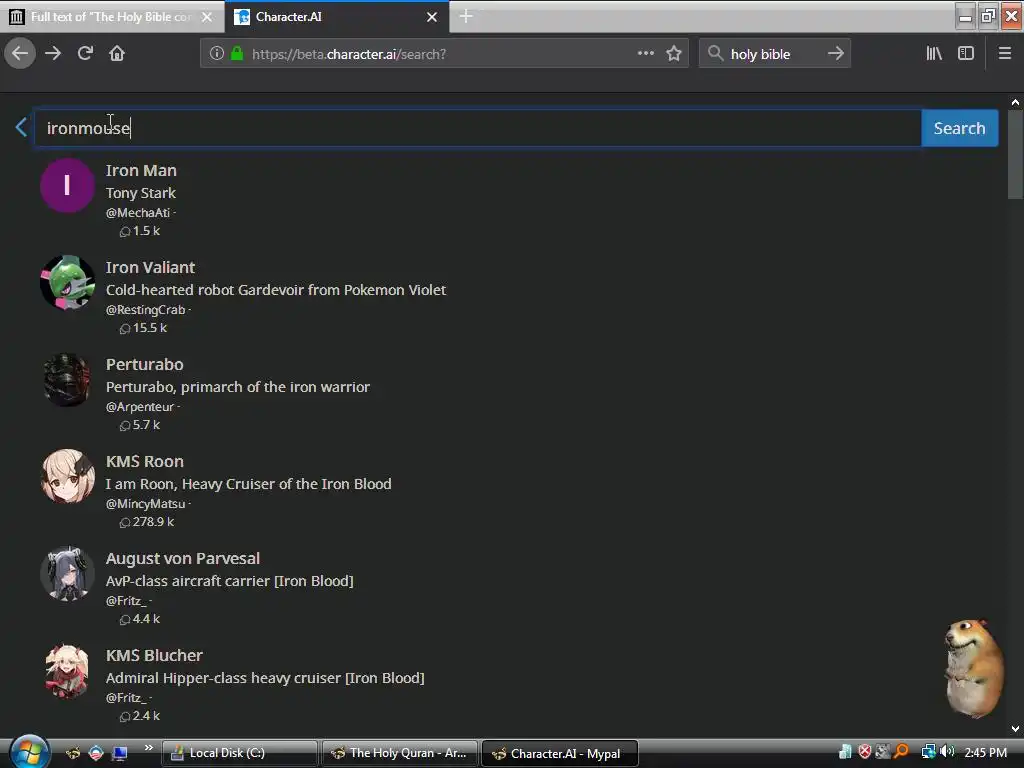
Task: Click the August von Parvesal avatar
Action: pyautogui.click(x=67, y=573)
